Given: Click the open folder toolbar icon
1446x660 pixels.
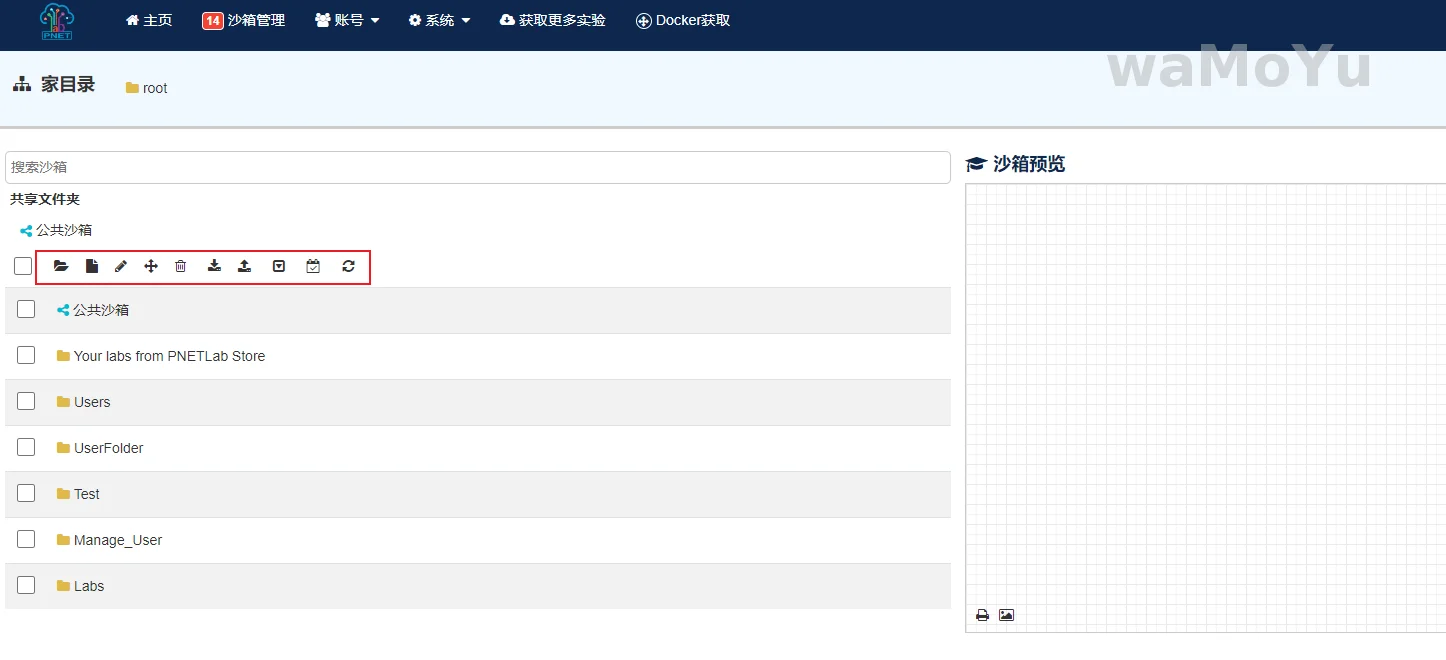Looking at the screenshot, I should (61, 266).
